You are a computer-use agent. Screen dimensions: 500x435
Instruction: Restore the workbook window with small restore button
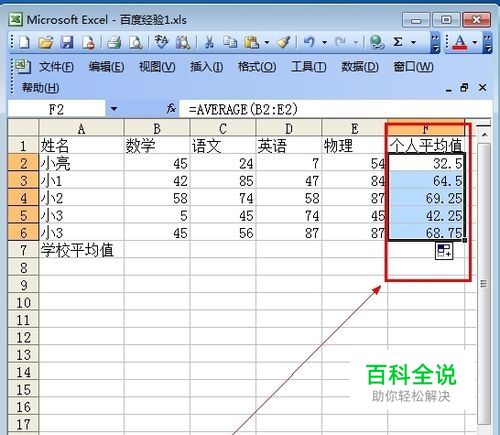pyautogui.click(x=464, y=88)
